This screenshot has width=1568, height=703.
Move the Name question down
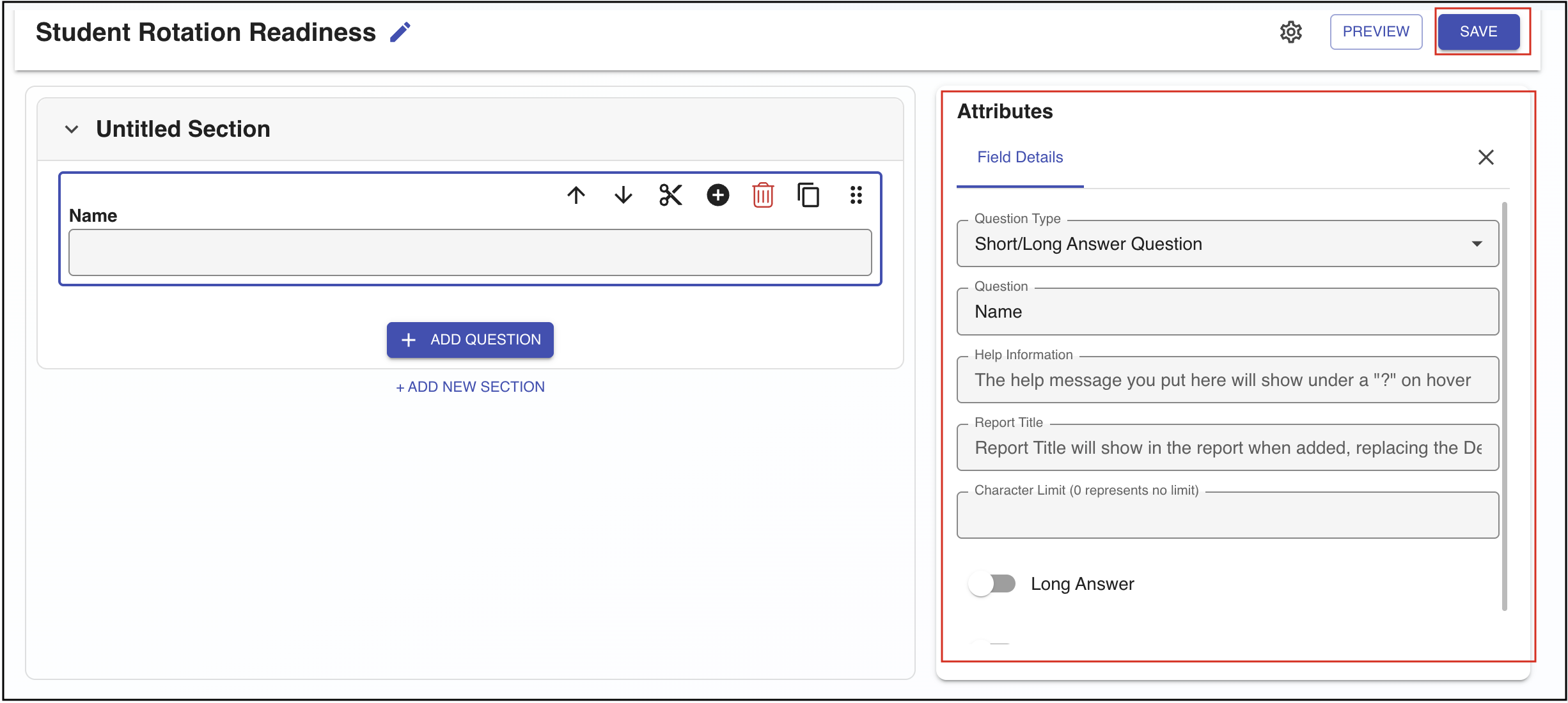click(623, 195)
